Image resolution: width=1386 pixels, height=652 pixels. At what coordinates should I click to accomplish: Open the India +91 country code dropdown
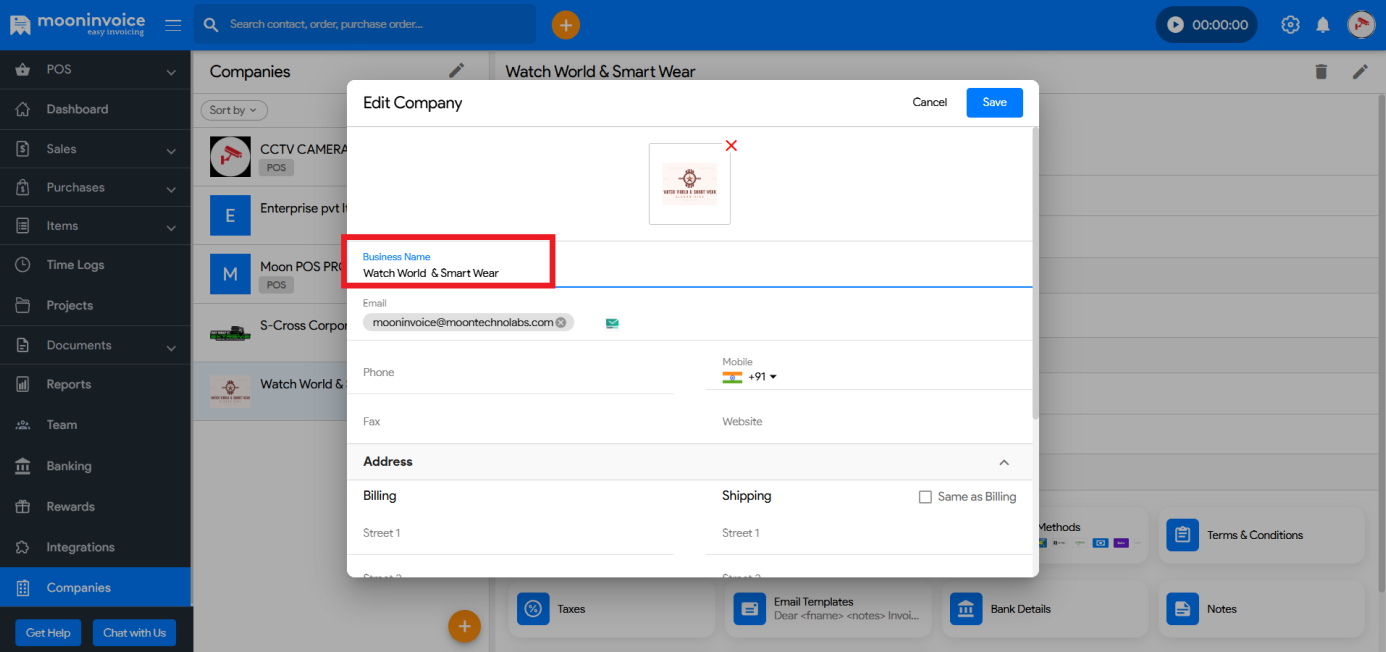pos(750,377)
